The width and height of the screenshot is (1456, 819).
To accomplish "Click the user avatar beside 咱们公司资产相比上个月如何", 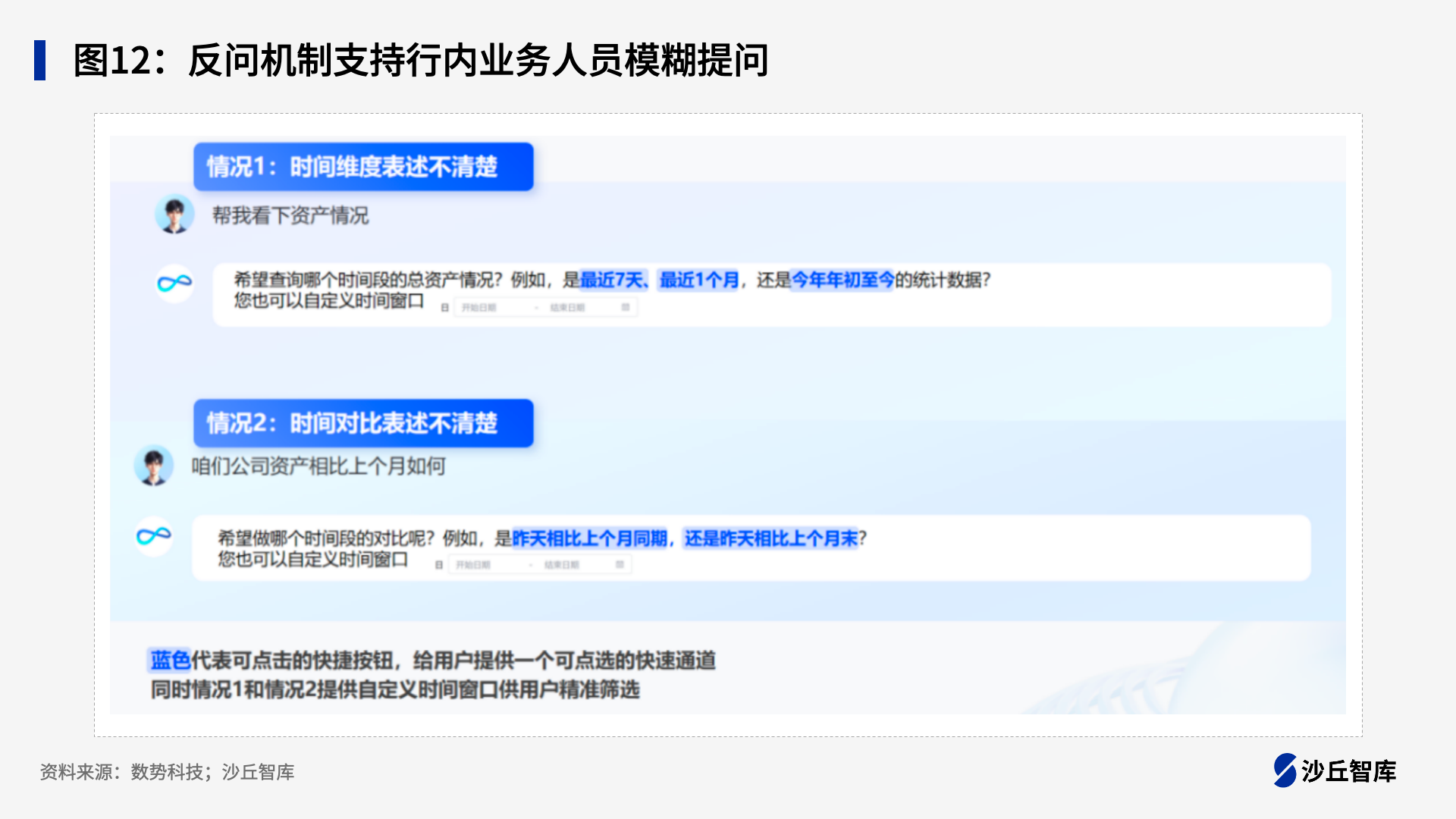I will click(x=153, y=465).
